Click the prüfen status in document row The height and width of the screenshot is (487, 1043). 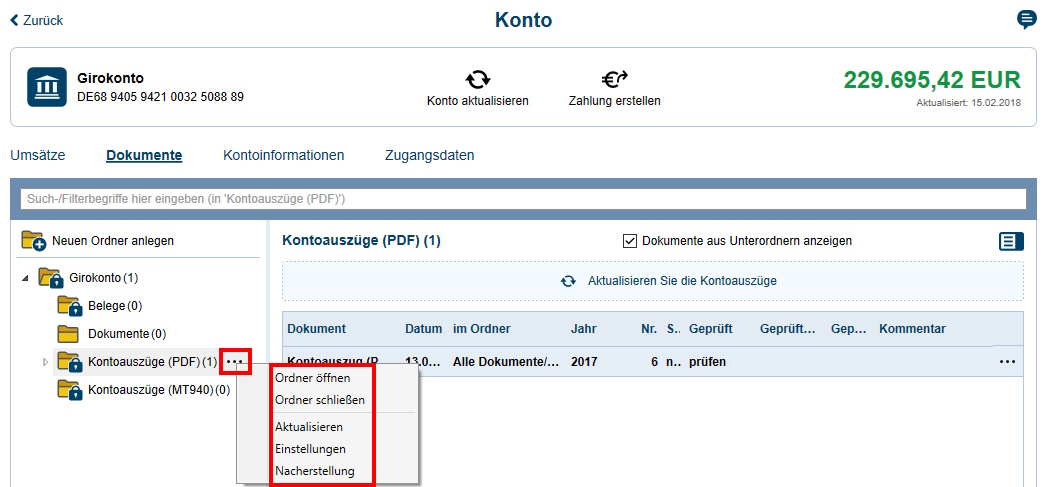pos(707,362)
